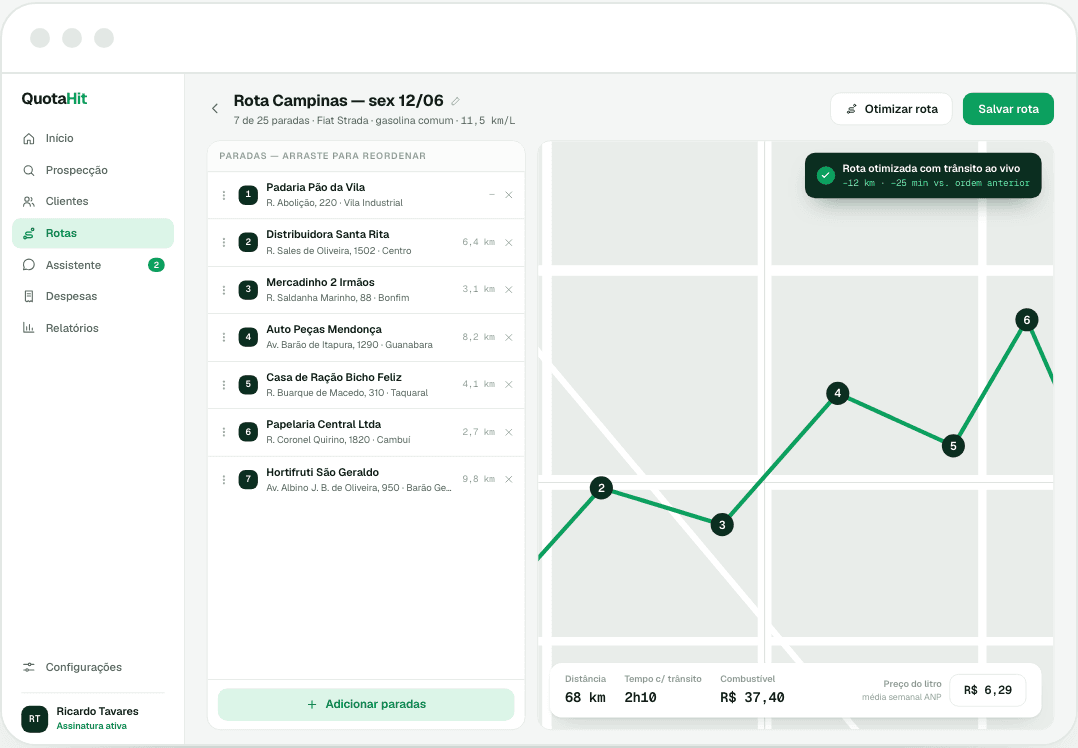Open Clientes in the sidebar
The image size is (1078, 748).
click(x=93, y=201)
